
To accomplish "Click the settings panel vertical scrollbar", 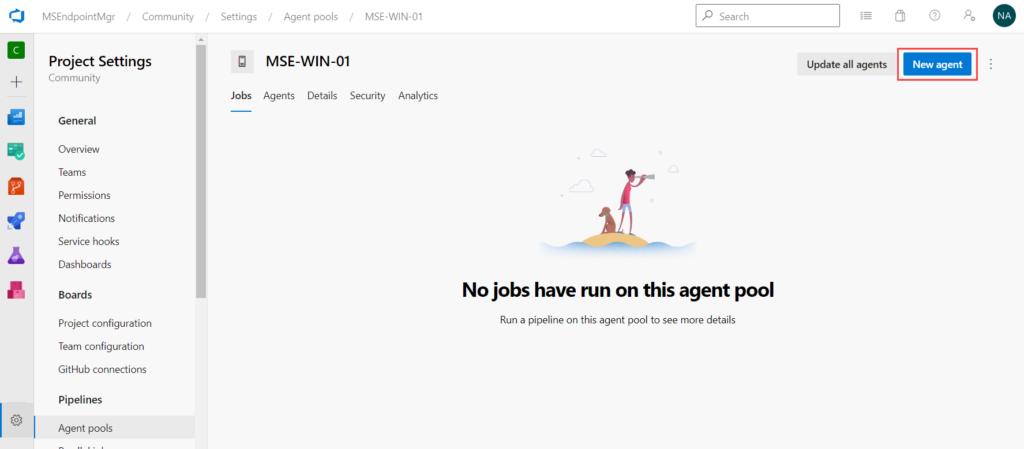I will coord(200,171).
